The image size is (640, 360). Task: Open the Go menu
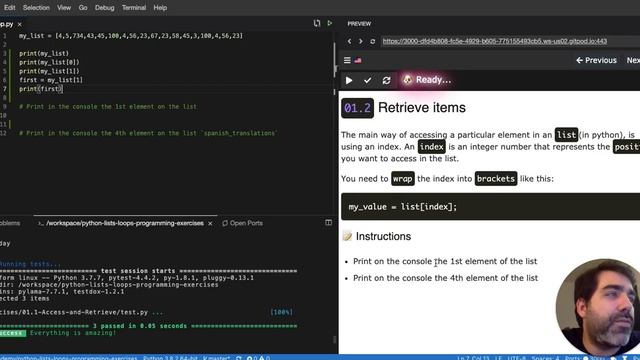point(83,8)
